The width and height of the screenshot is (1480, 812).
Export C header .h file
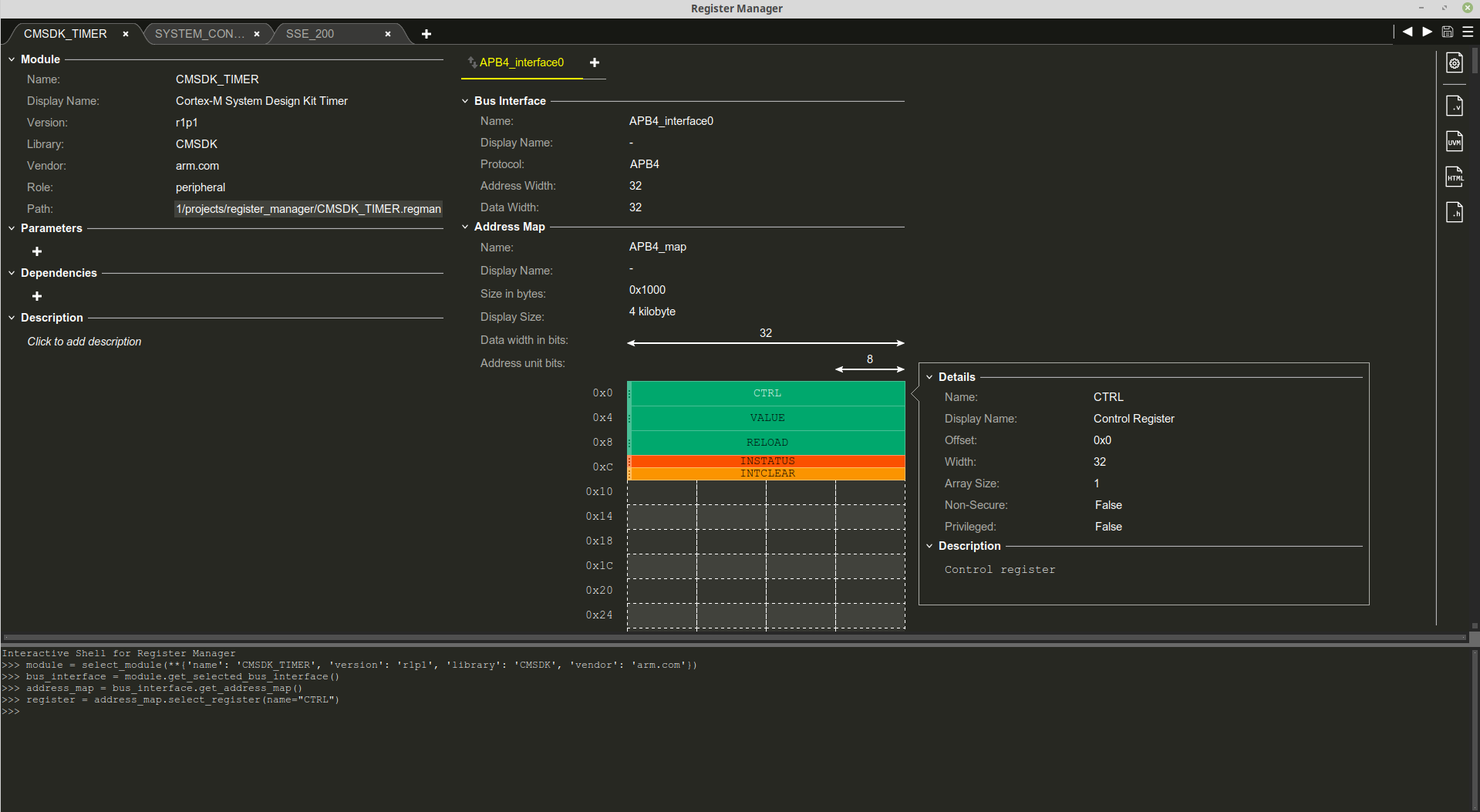[1455, 212]
